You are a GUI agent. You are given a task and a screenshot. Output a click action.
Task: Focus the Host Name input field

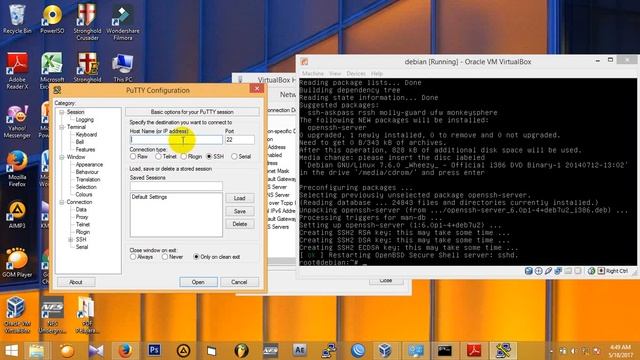click(x=176, y=140)
